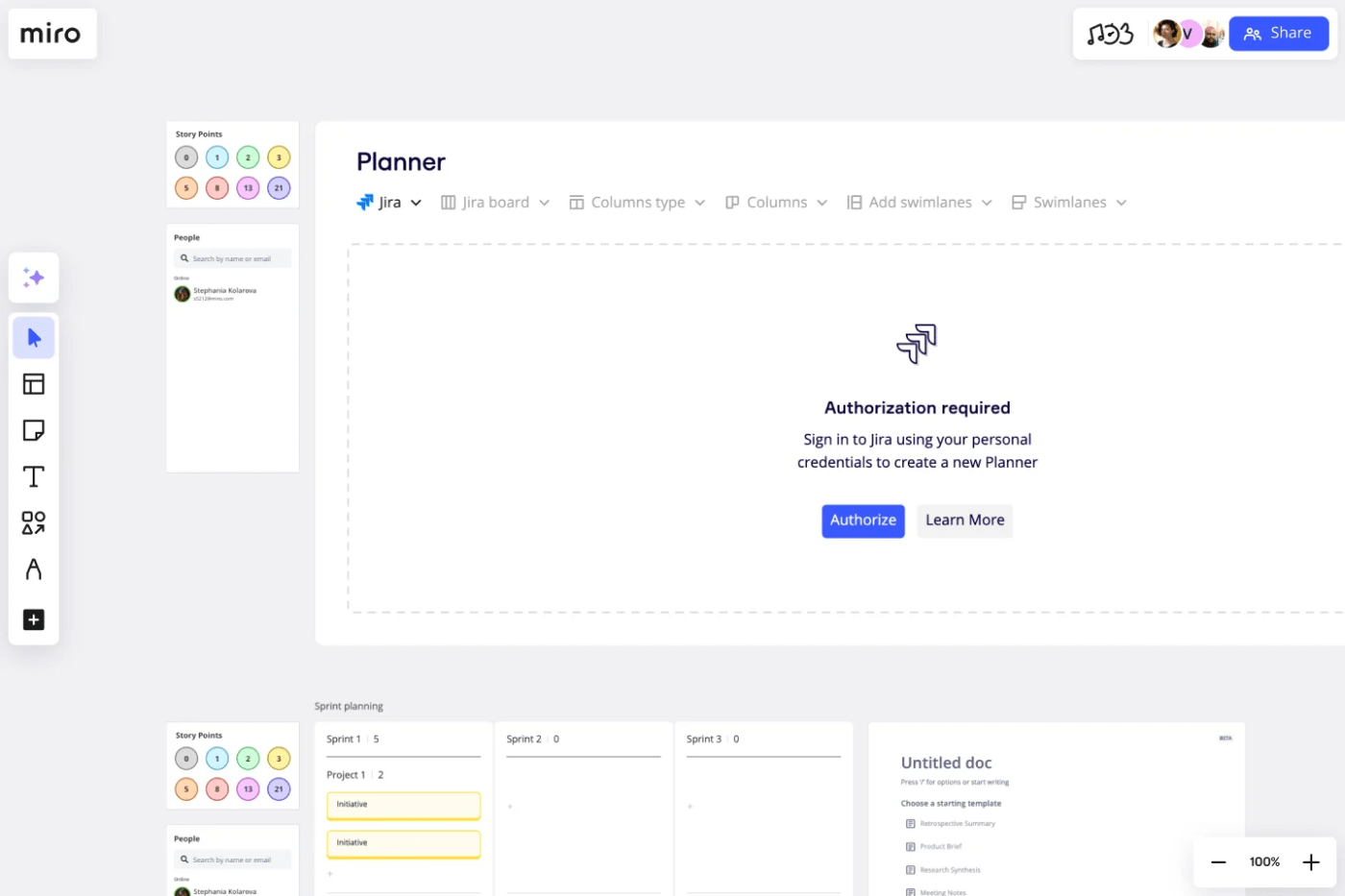The width and height of the screenshot is (1345, 896).
Task: Zoom in with the plus button
Action: (x=1310, y=862)
